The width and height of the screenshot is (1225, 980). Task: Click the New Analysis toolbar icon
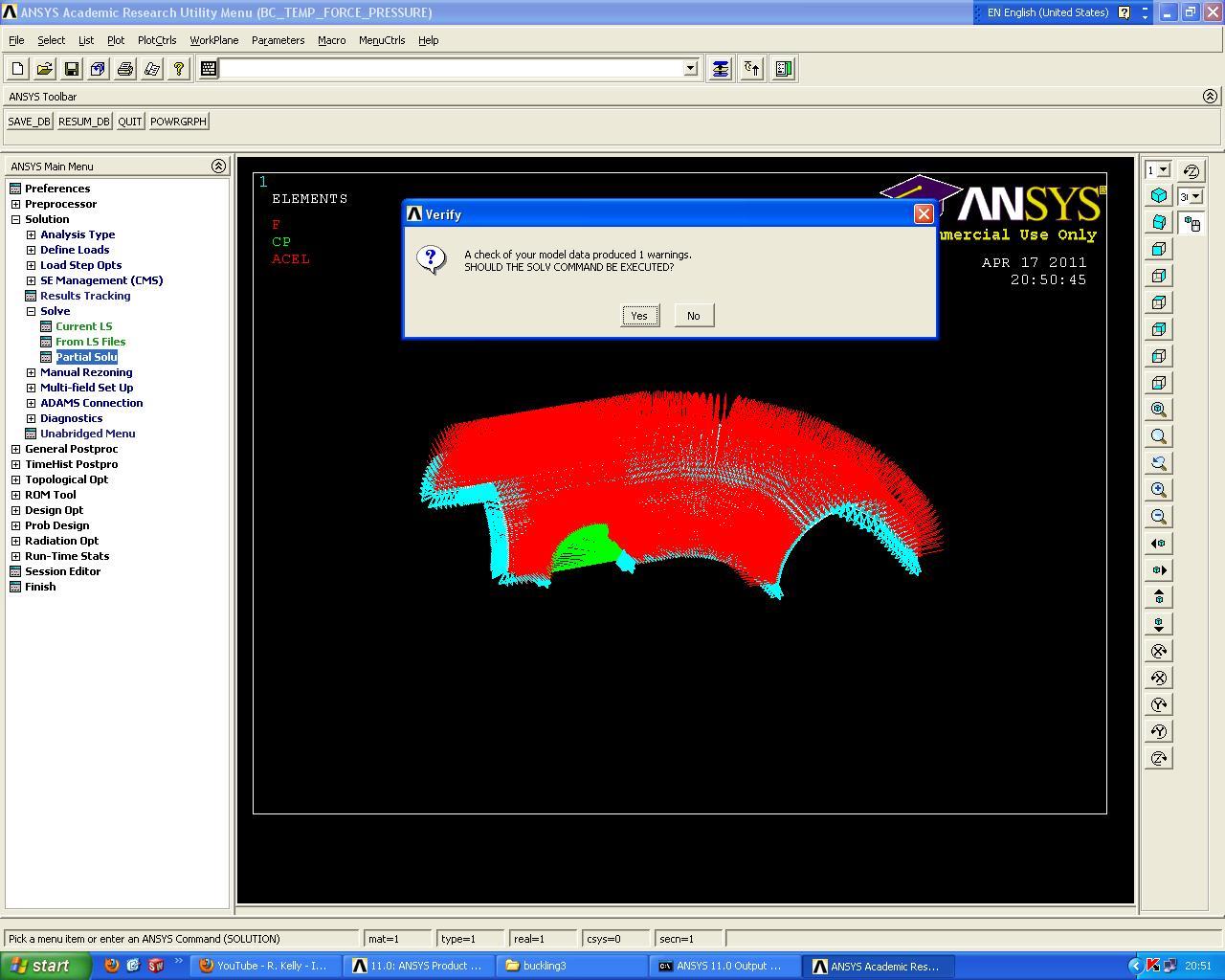[17, 69]
